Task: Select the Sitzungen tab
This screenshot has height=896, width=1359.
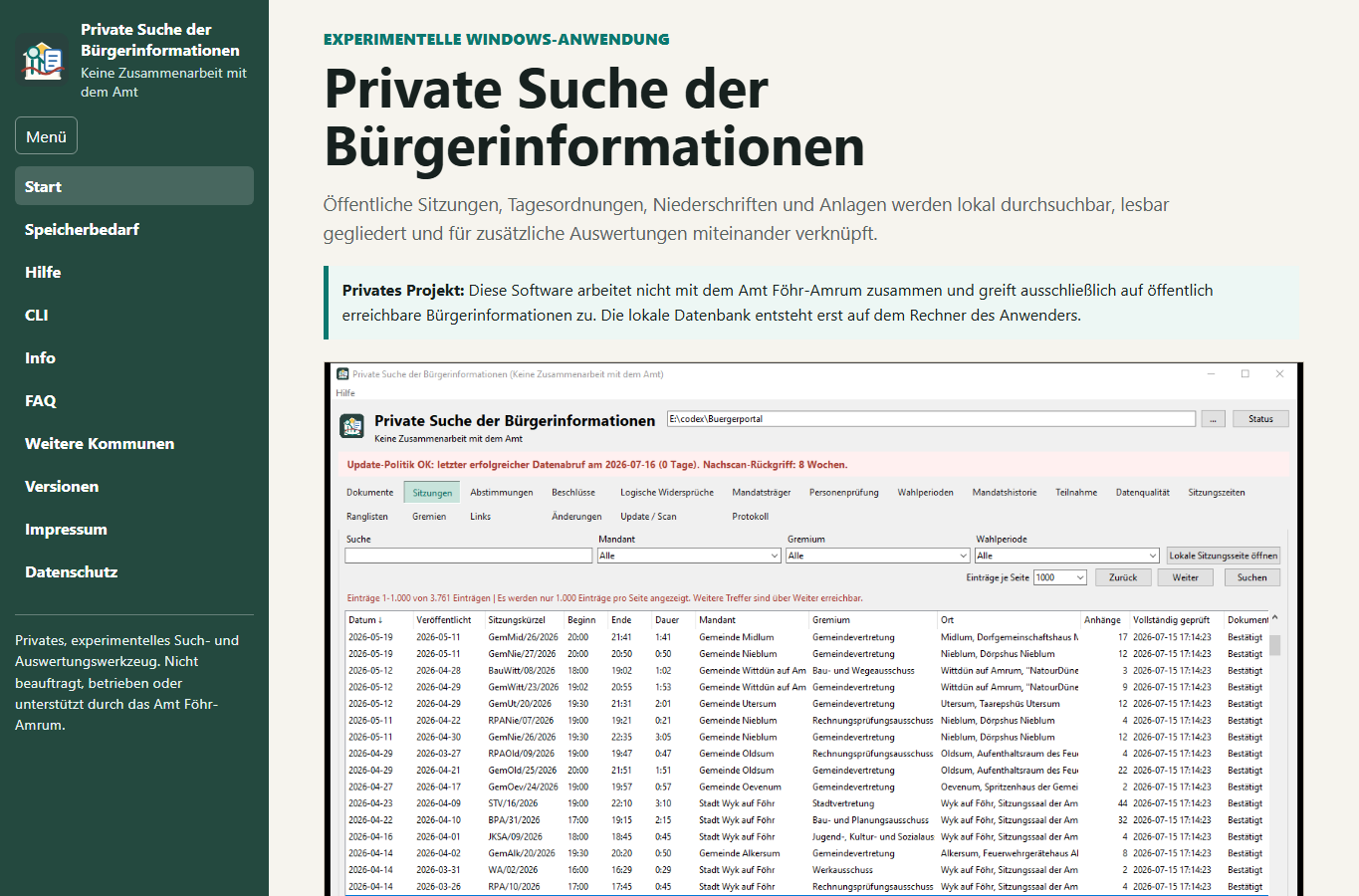Action: pos(432,493)
